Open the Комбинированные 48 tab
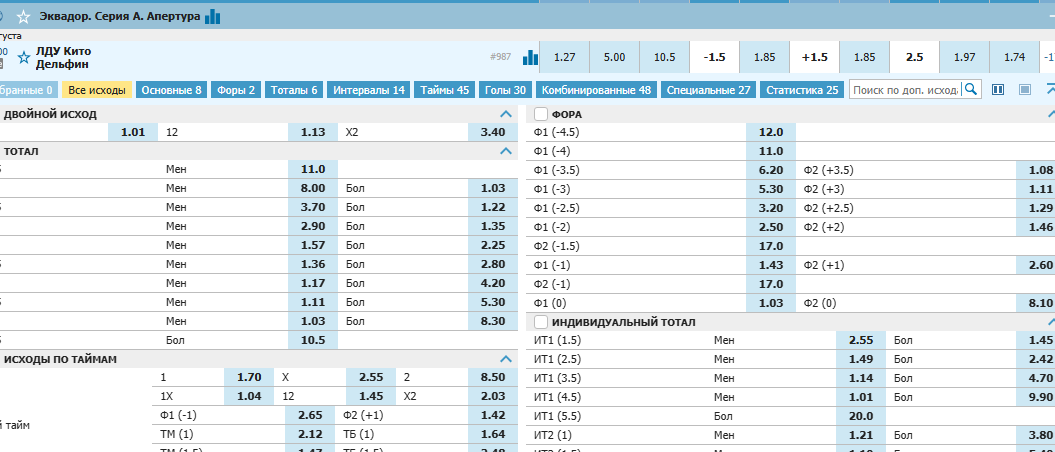The width and height of the screenshot is (1055, 452). [596, 90]
